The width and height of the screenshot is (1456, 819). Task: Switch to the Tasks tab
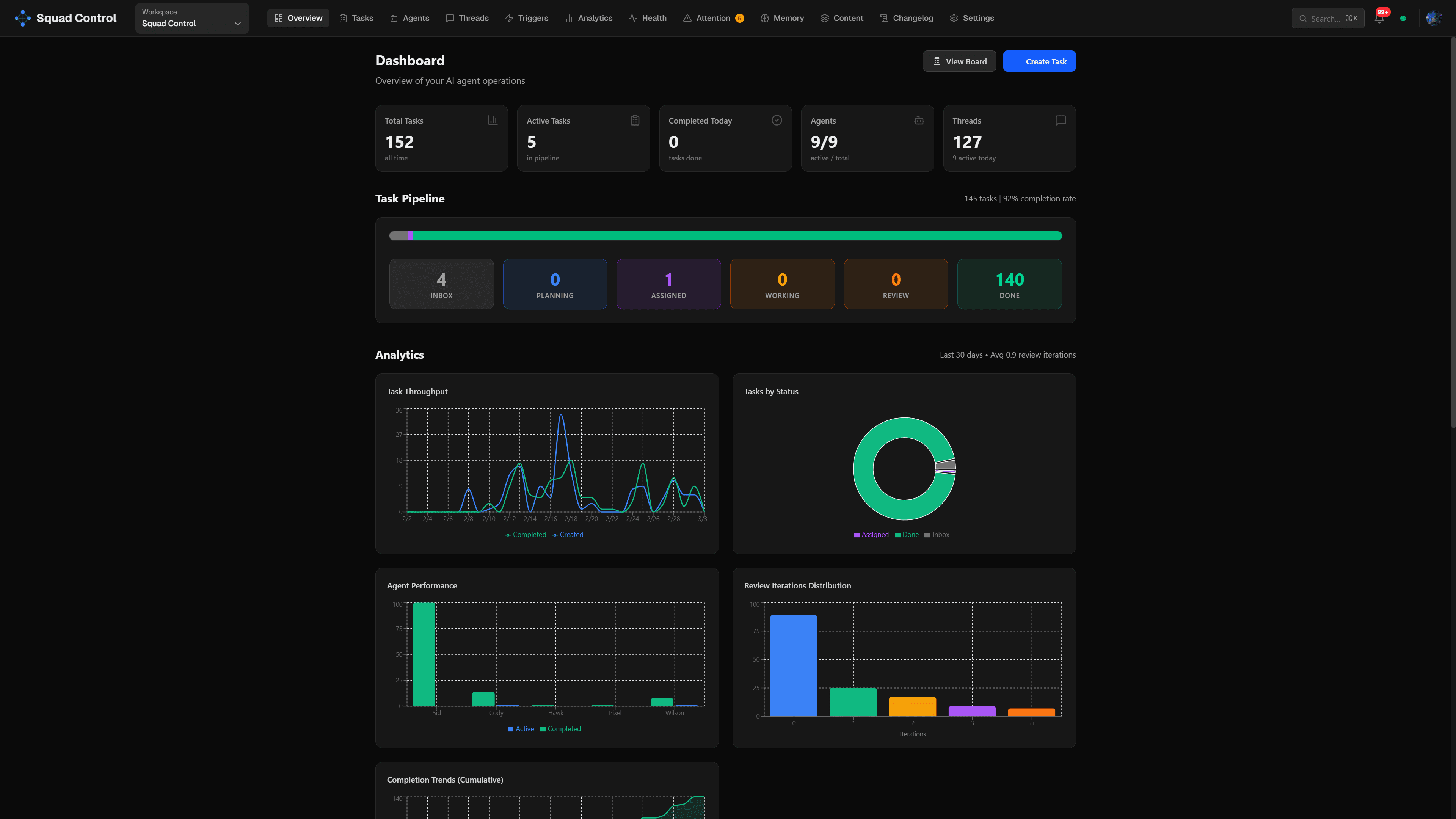pos(356,17)
